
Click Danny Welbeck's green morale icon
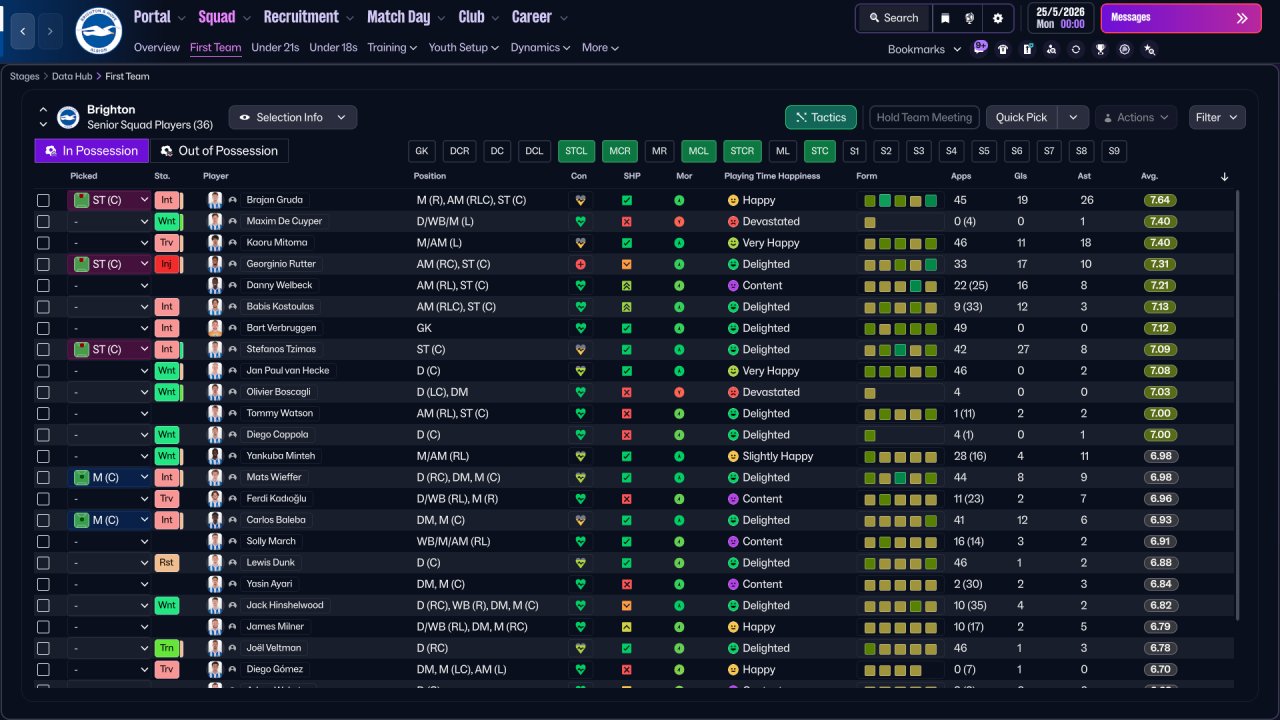[x=680, y=285]
